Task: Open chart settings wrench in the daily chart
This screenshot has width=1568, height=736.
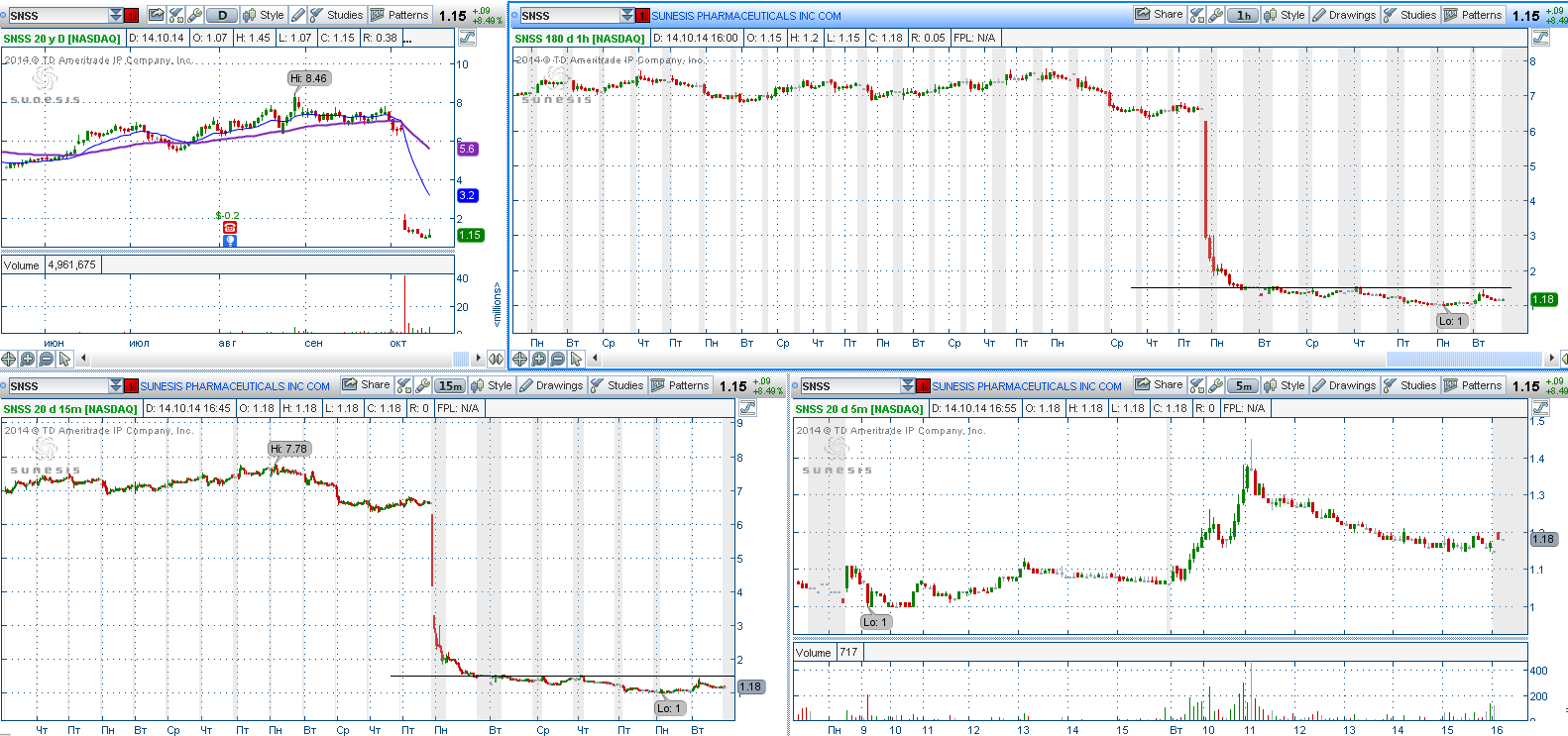Action: pos(195,15)
